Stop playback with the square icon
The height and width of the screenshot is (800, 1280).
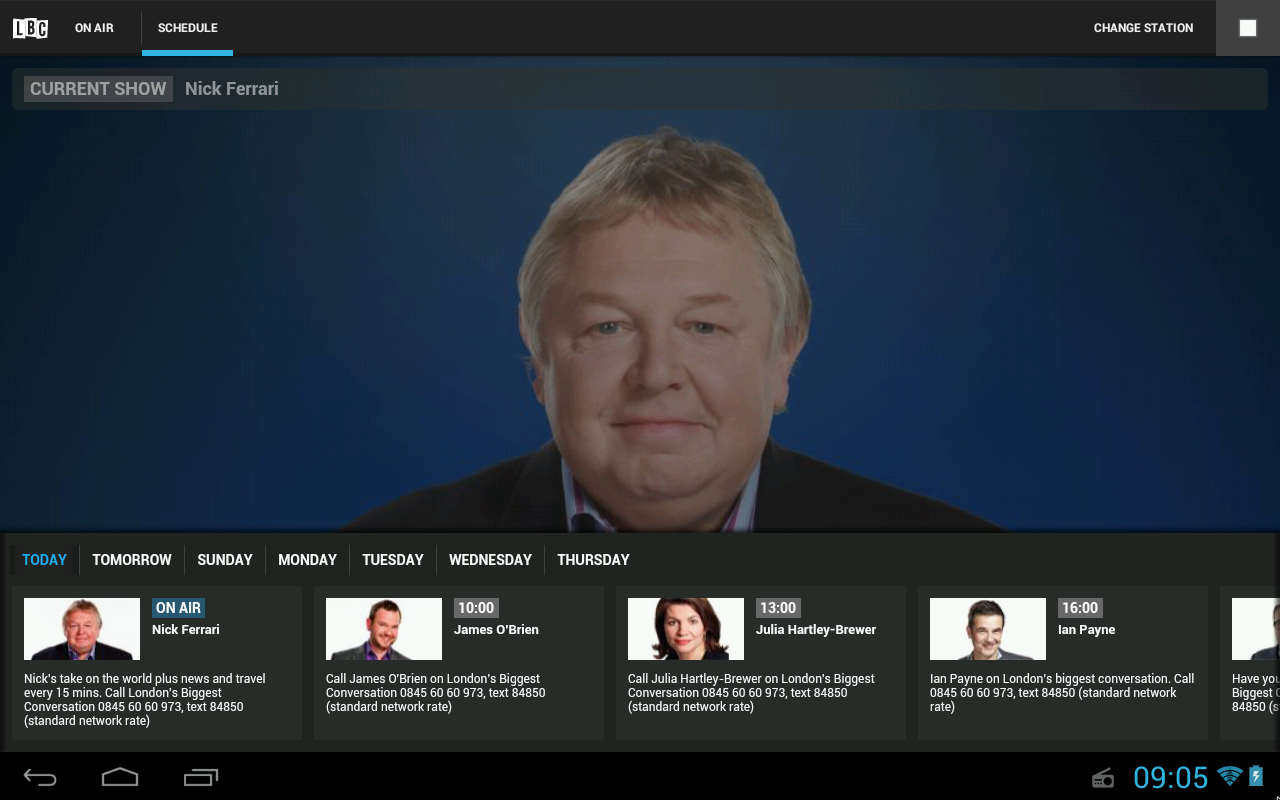tap(1247, 28)
